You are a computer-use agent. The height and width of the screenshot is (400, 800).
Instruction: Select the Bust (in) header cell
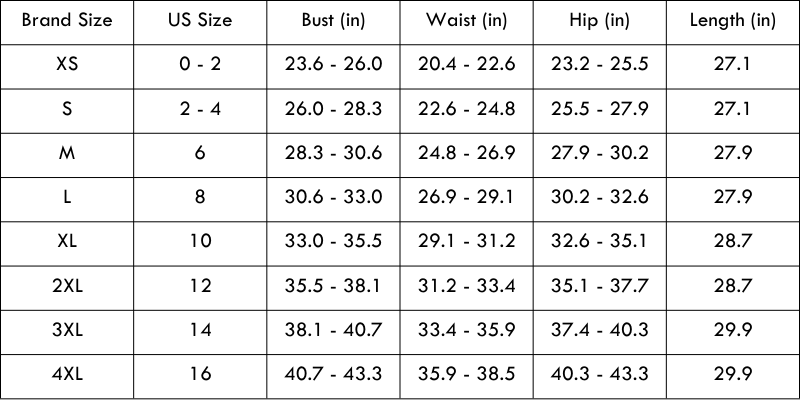(x=334, y=21)
